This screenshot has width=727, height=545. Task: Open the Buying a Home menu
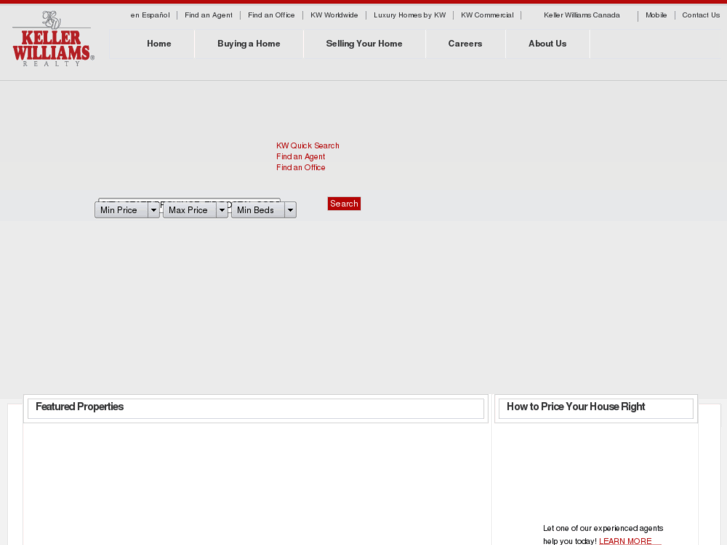point(249,44)
